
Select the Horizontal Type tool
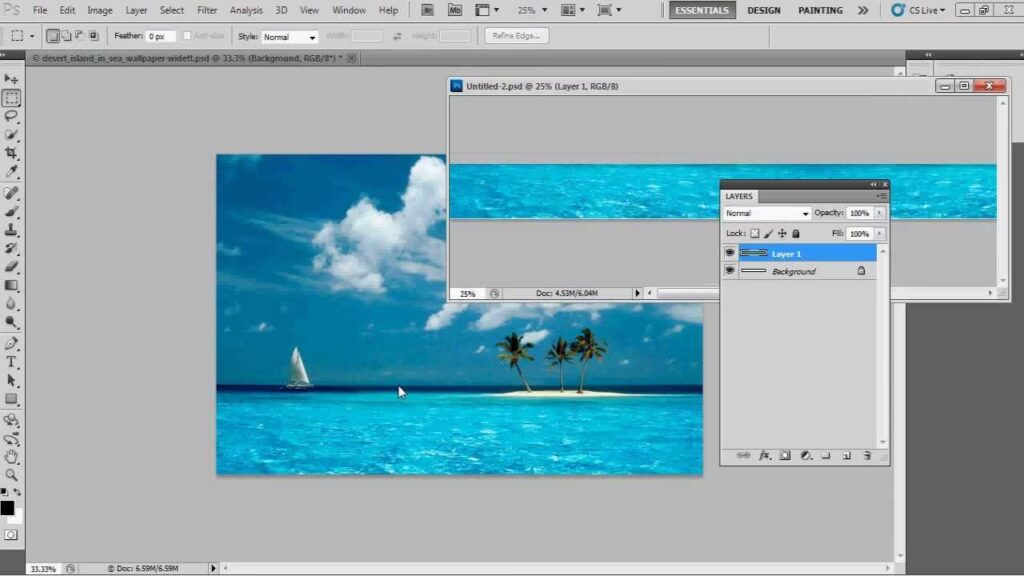11,361
